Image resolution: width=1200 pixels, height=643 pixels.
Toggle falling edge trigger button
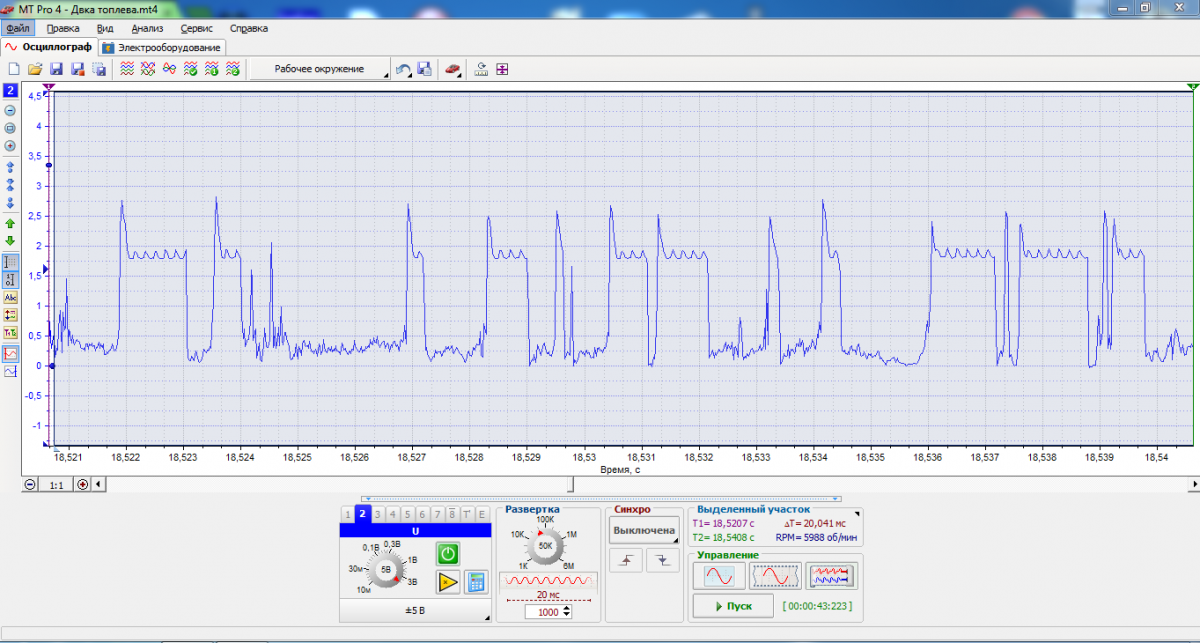click(x=661, y=561)
